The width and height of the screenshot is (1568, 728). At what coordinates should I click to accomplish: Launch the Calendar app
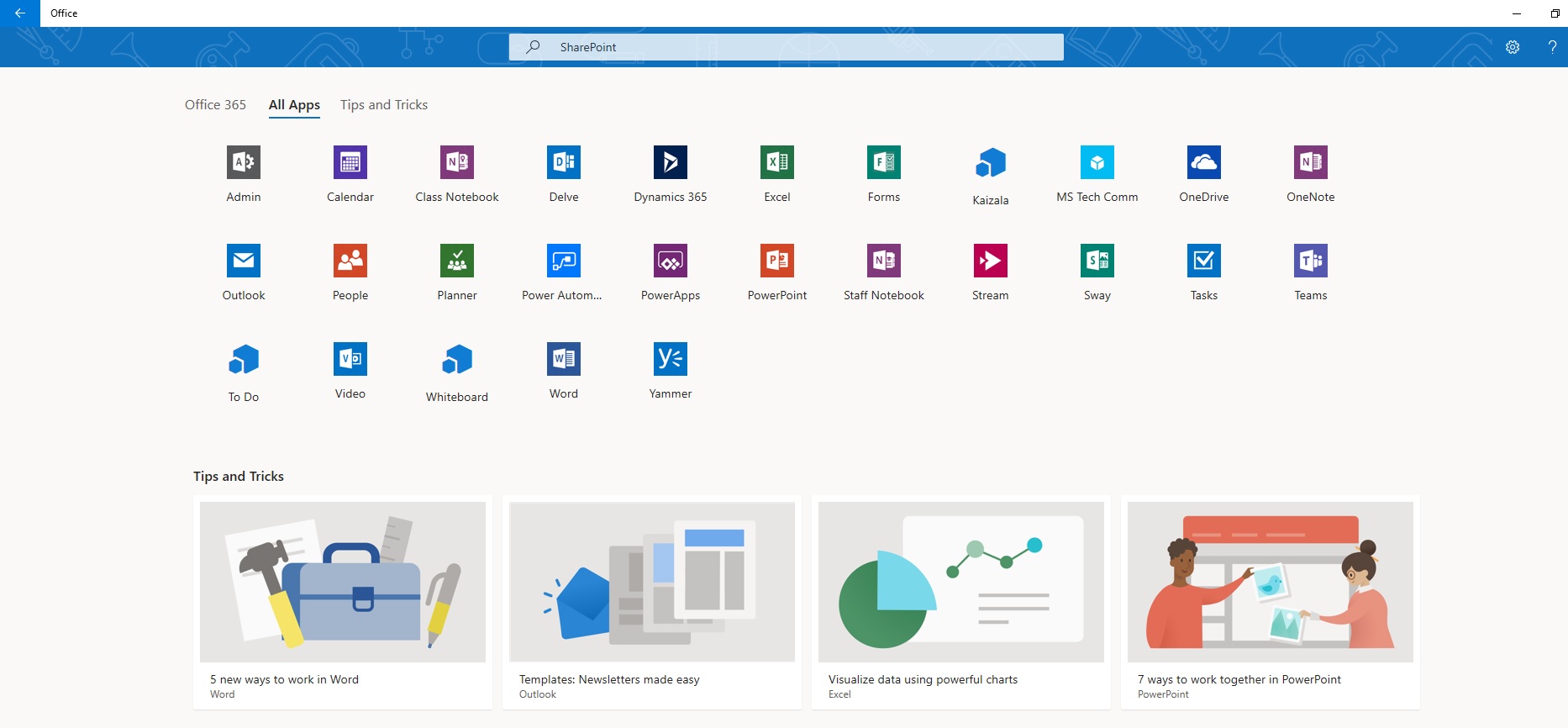350,162
